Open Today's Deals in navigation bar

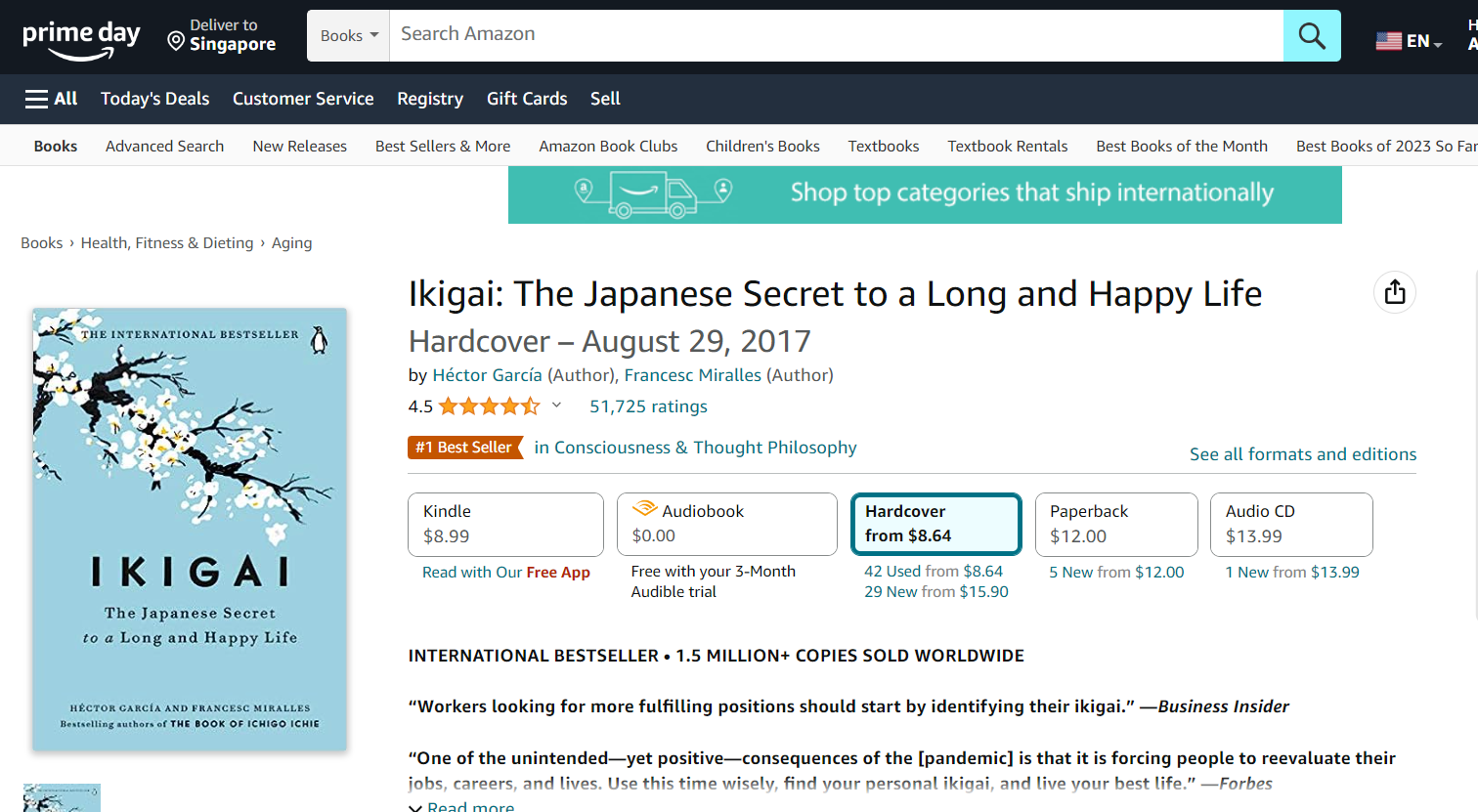(x=154, y=99)
